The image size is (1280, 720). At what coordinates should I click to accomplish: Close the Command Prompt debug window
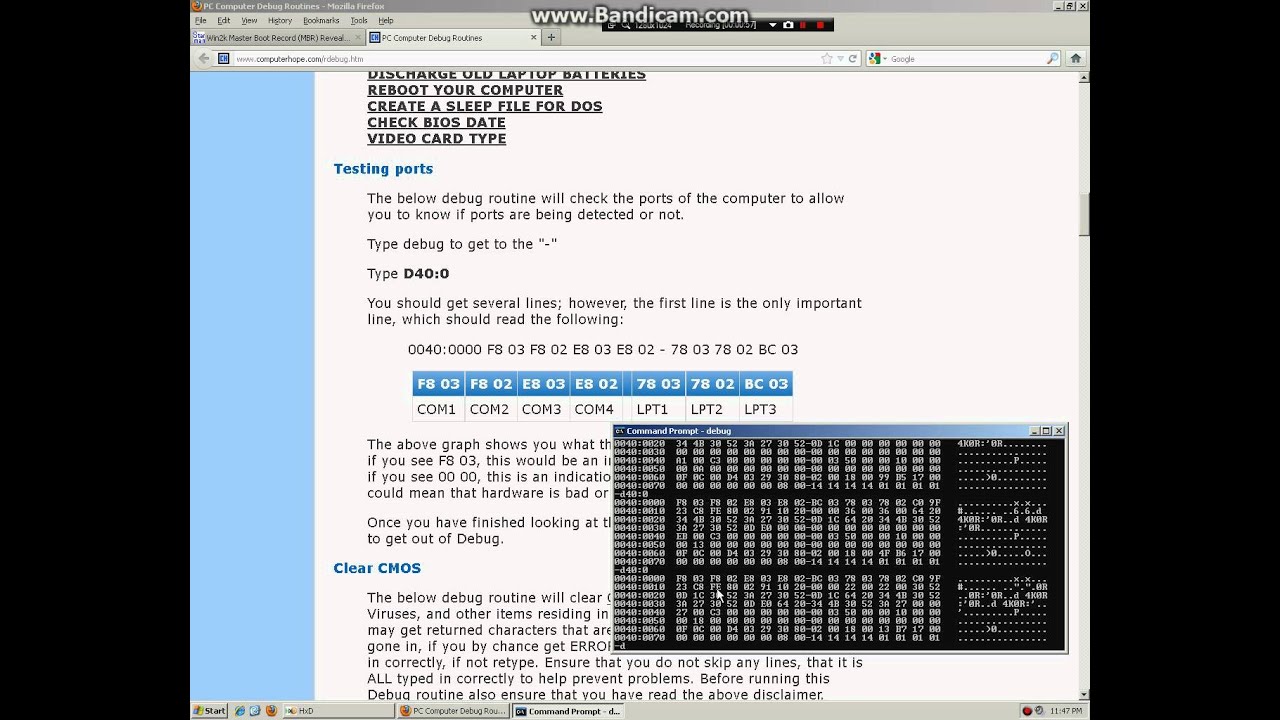click(x=1059, y=431)
